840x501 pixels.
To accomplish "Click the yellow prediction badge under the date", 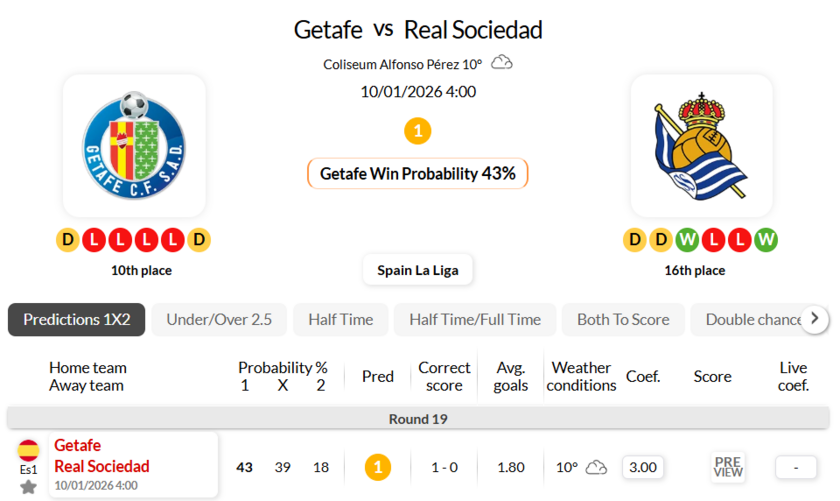I will [x=417, y=131].
